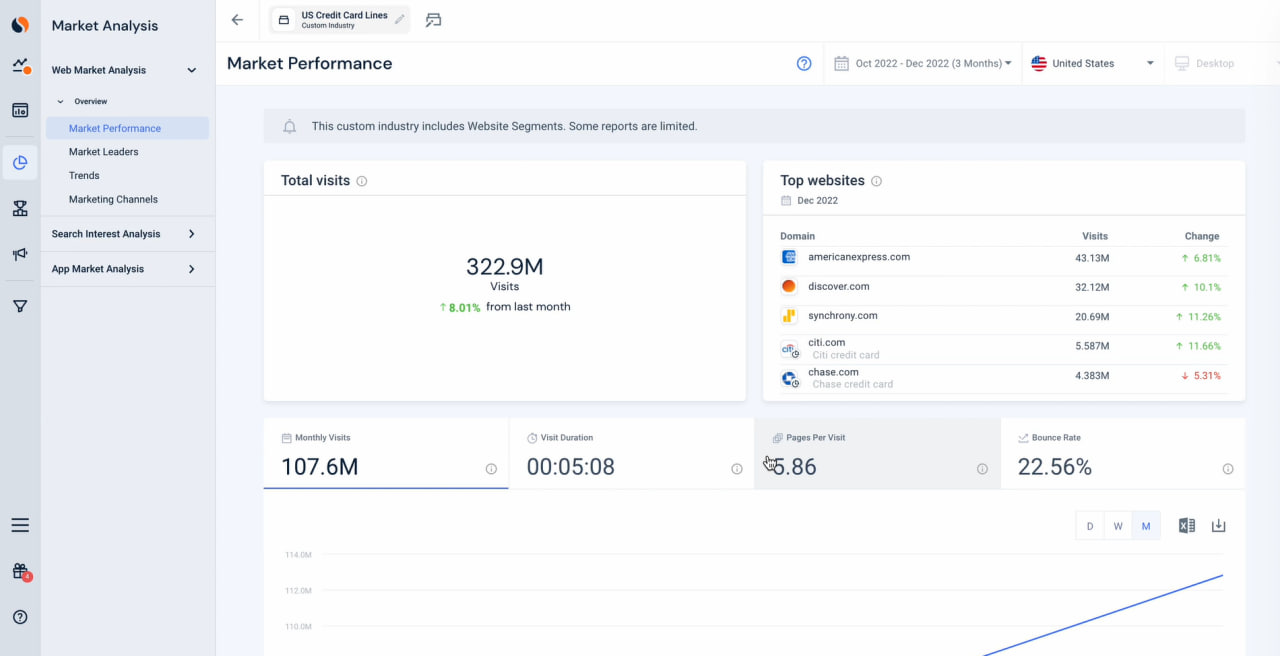The image size is (1280, 656).
Task: Visit the americanexpress.com row in Top websites
Action: 858,257
